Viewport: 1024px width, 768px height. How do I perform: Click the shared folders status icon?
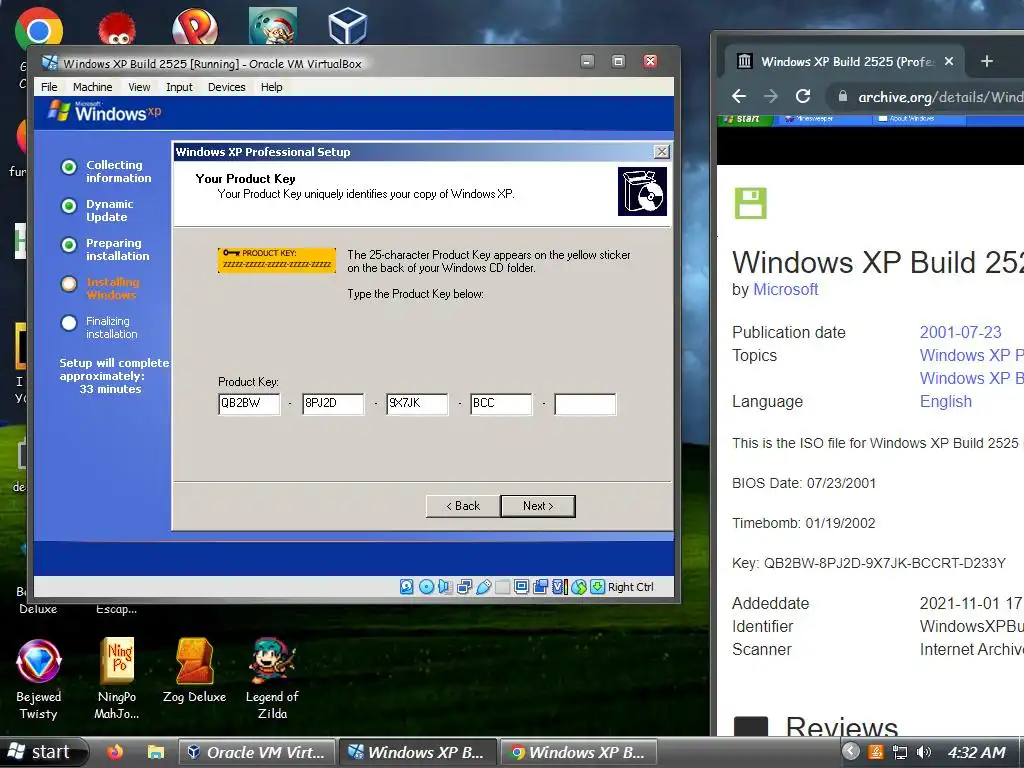[x=502, y=586]
